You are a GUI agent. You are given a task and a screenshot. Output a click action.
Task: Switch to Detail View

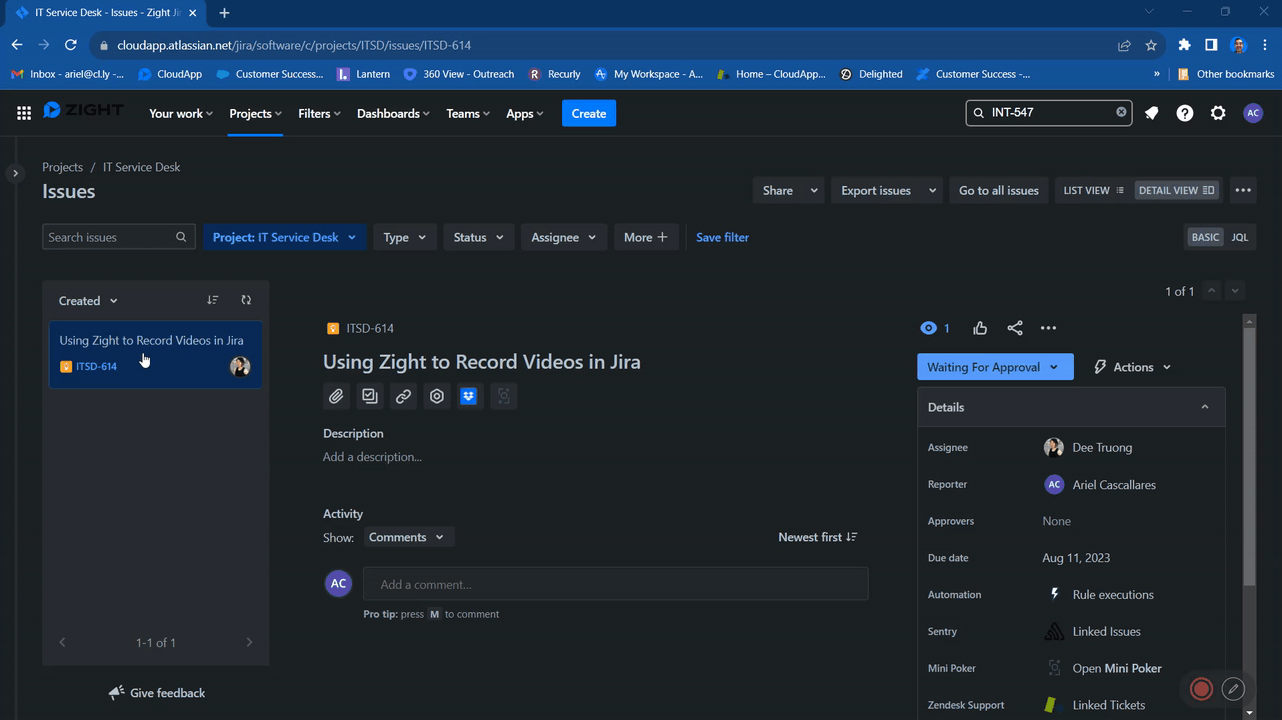1176,190
